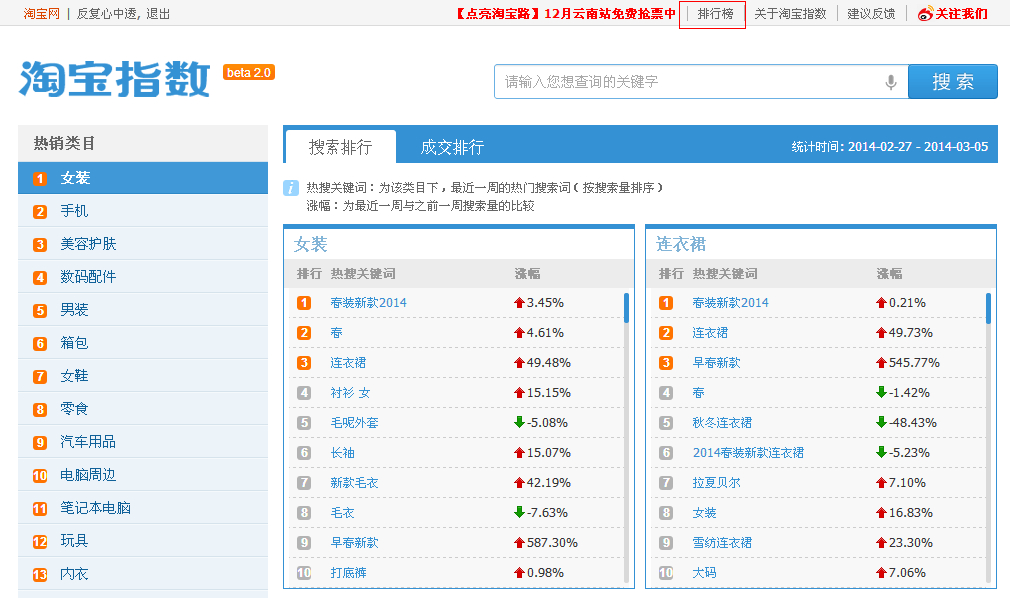The height and width of the screenshot is (598, 1010).
Task: Click the -48.43% growth value
Action: (913, 423)
